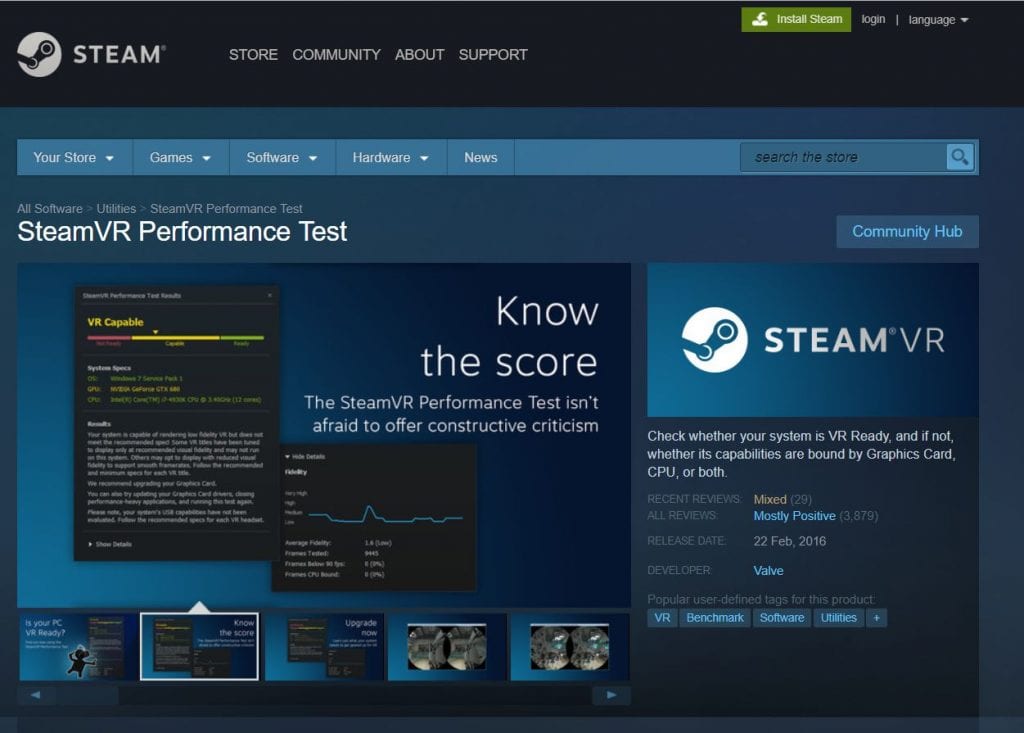Open COMMUNITY in top navigation

[x=336, y=55]
